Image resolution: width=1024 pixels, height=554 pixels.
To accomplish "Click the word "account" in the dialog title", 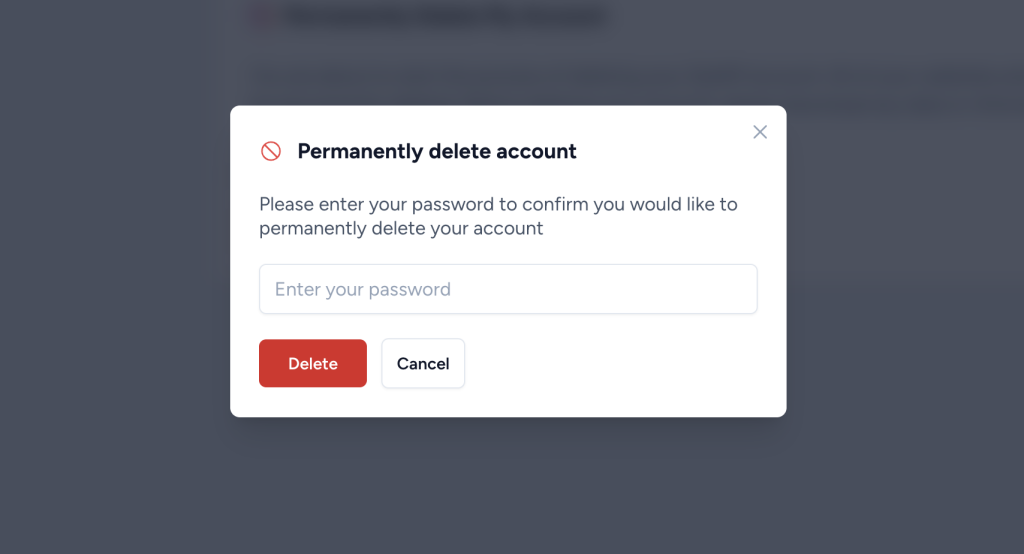I will click(x=538, y=152).
